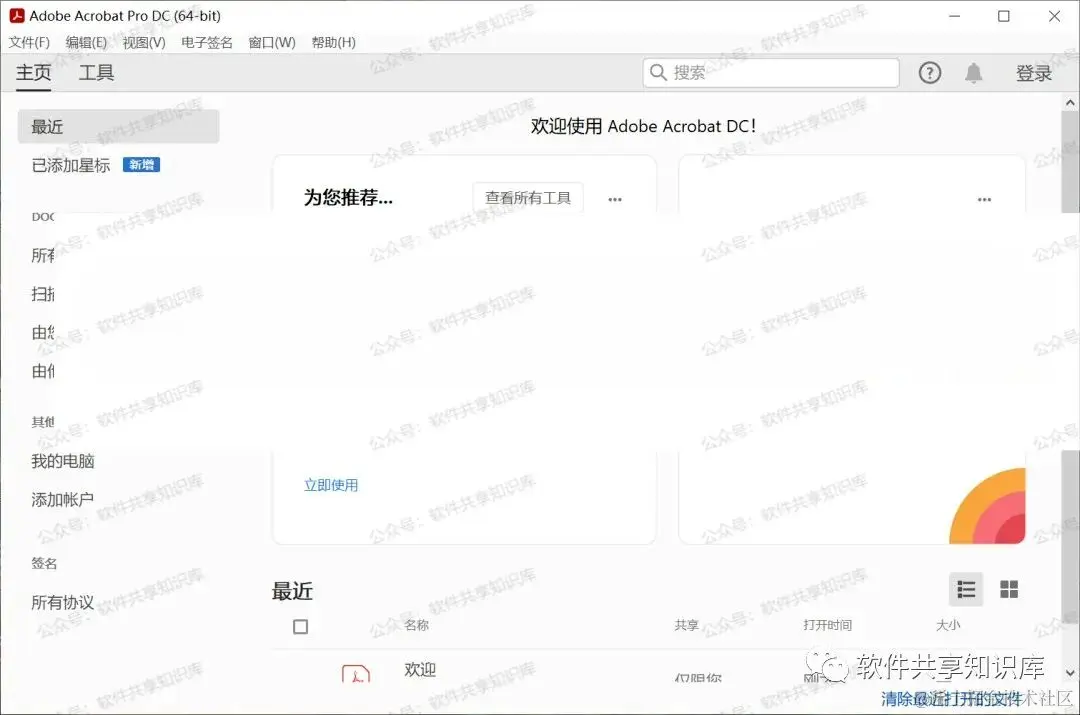The image size is (1080, 715).
Task: Click the scrollbar up arrow
Action: coord(1070,103)
